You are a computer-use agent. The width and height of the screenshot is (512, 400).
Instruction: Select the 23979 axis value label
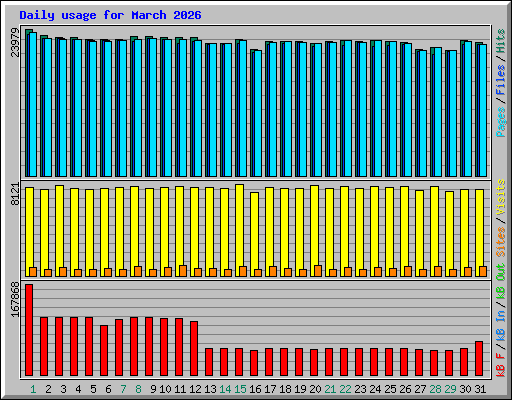pos(15,42)
